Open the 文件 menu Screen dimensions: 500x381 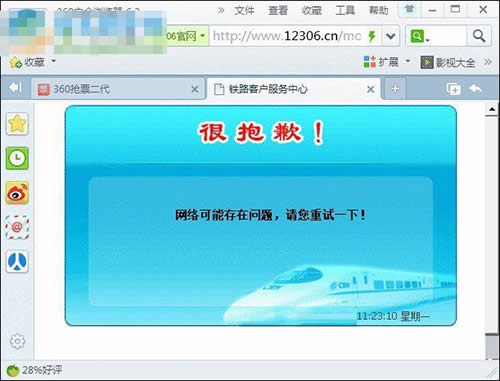pyautogui.click(x=244, y=10)
